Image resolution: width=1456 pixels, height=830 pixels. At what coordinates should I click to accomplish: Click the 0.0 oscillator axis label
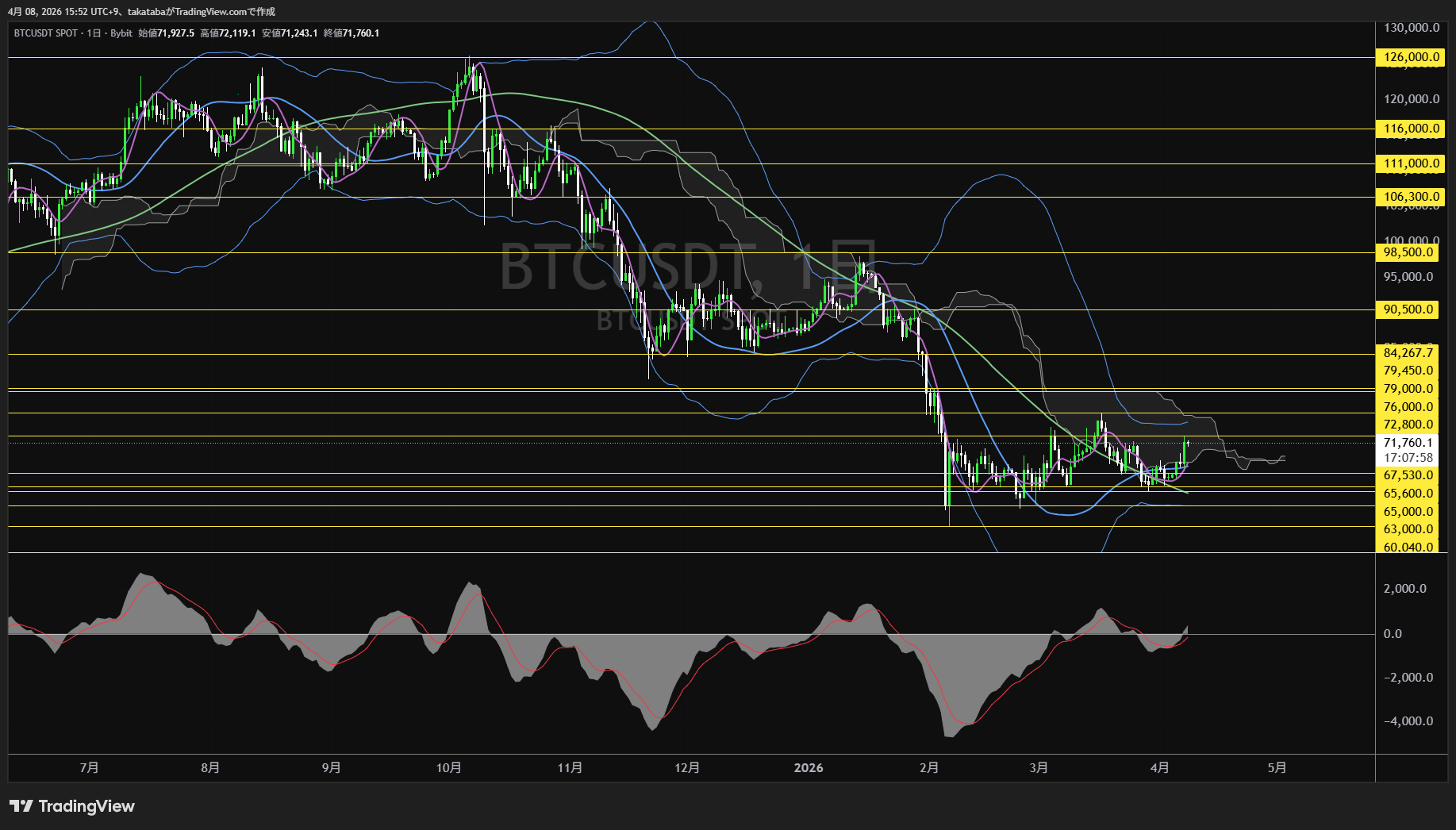pyautogui.click(x=1393, y=634)
